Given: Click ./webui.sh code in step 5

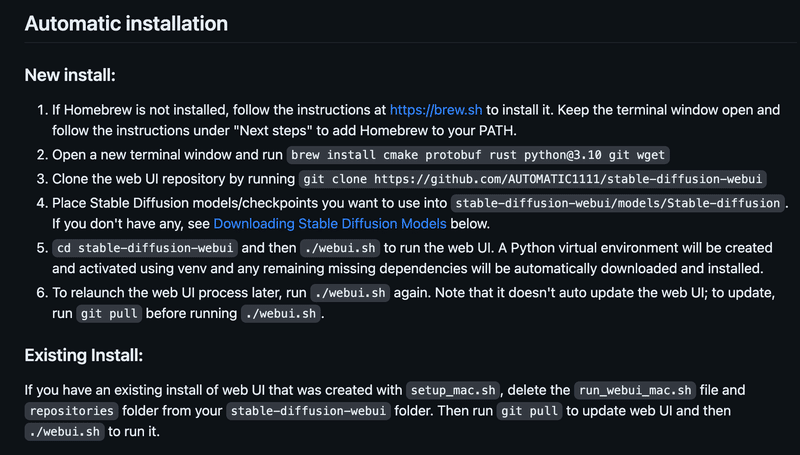Looking at the screenshot, I should [x=340, y=248].
